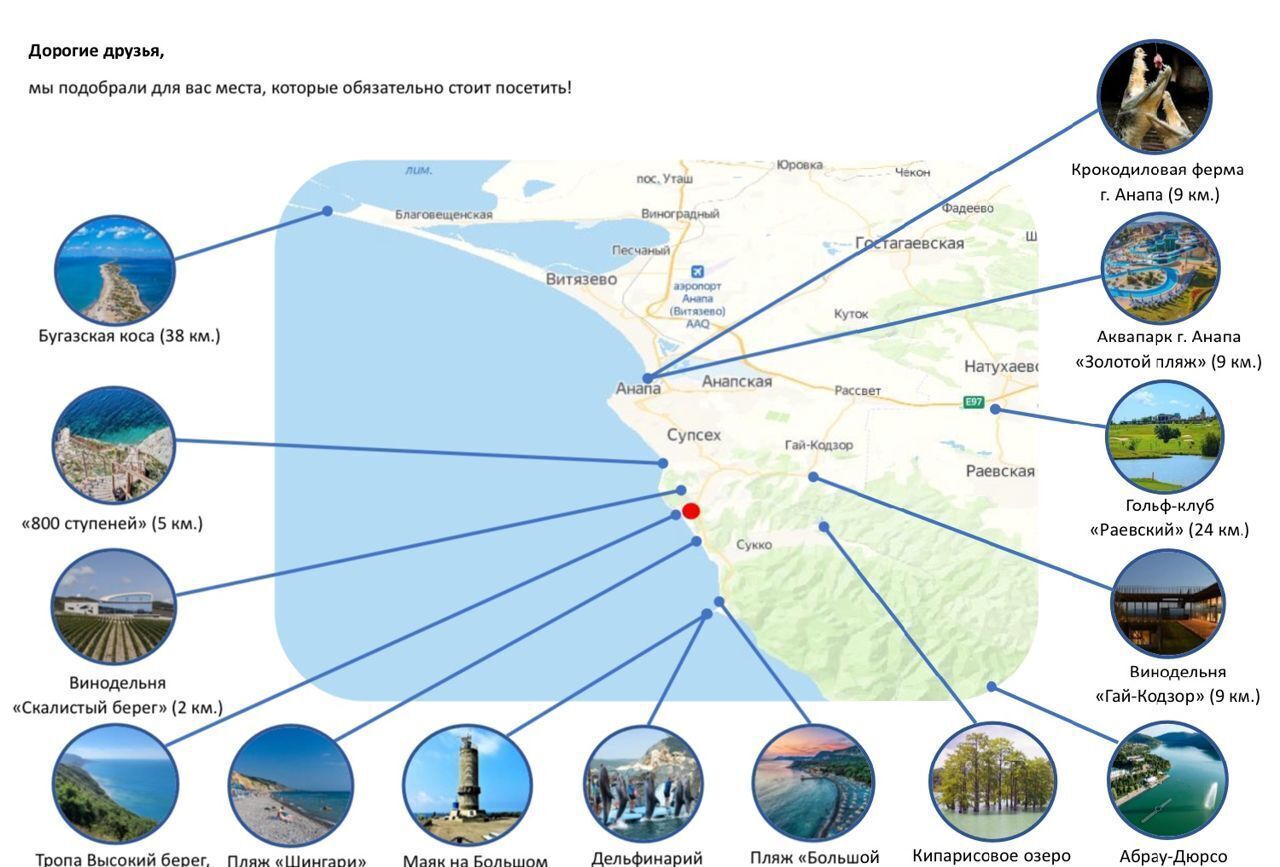1280x867 pixels.
Task: Click the 'Рассвет' label on map
Action: click(858, 391)
